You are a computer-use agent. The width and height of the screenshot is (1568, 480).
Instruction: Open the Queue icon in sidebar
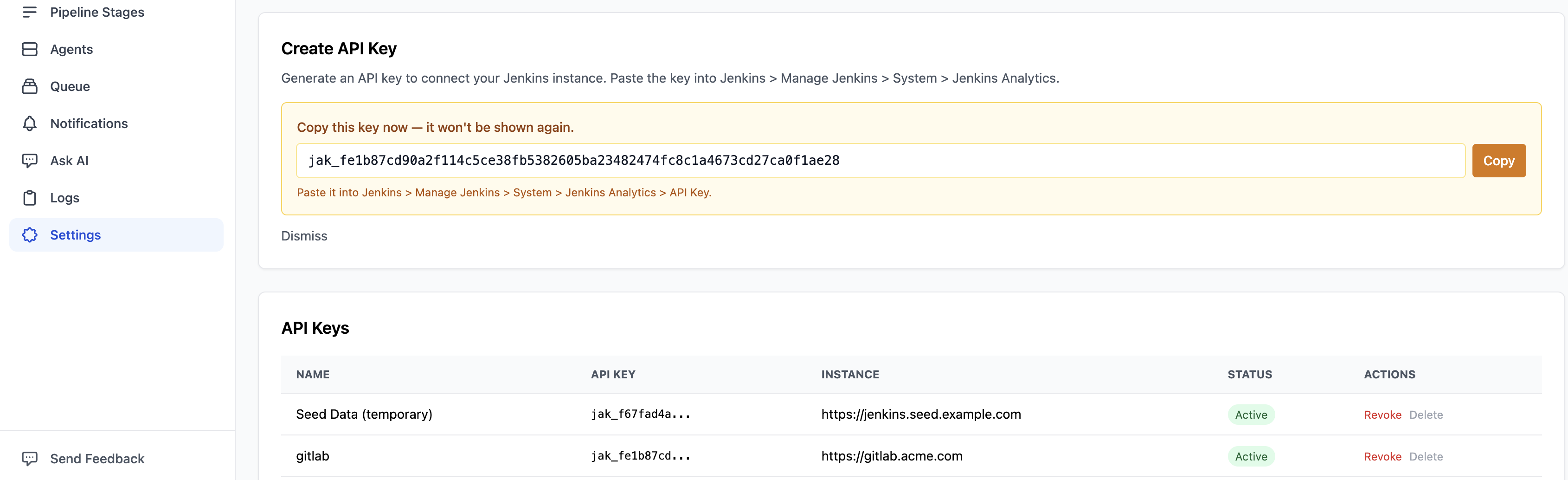[x=30, y=86]
